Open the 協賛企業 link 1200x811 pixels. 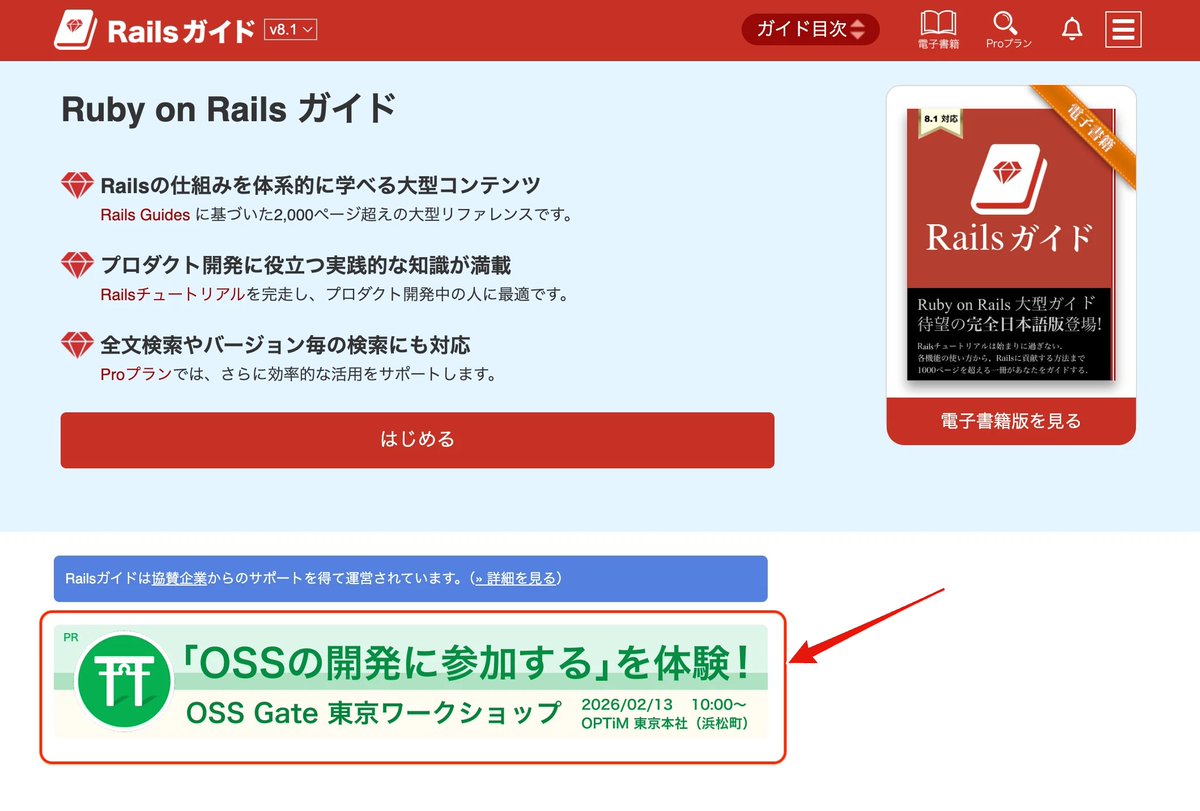[181, 578]
